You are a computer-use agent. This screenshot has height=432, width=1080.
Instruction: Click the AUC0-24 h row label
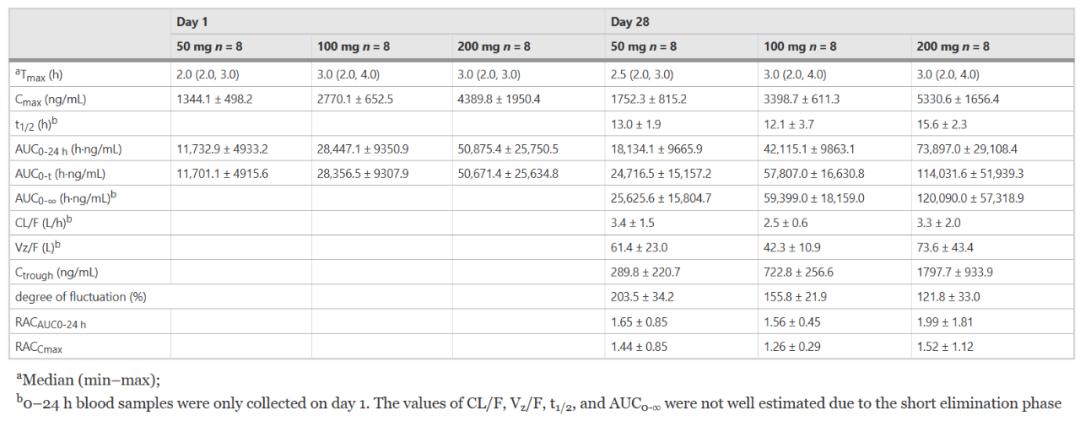[68, 150]
